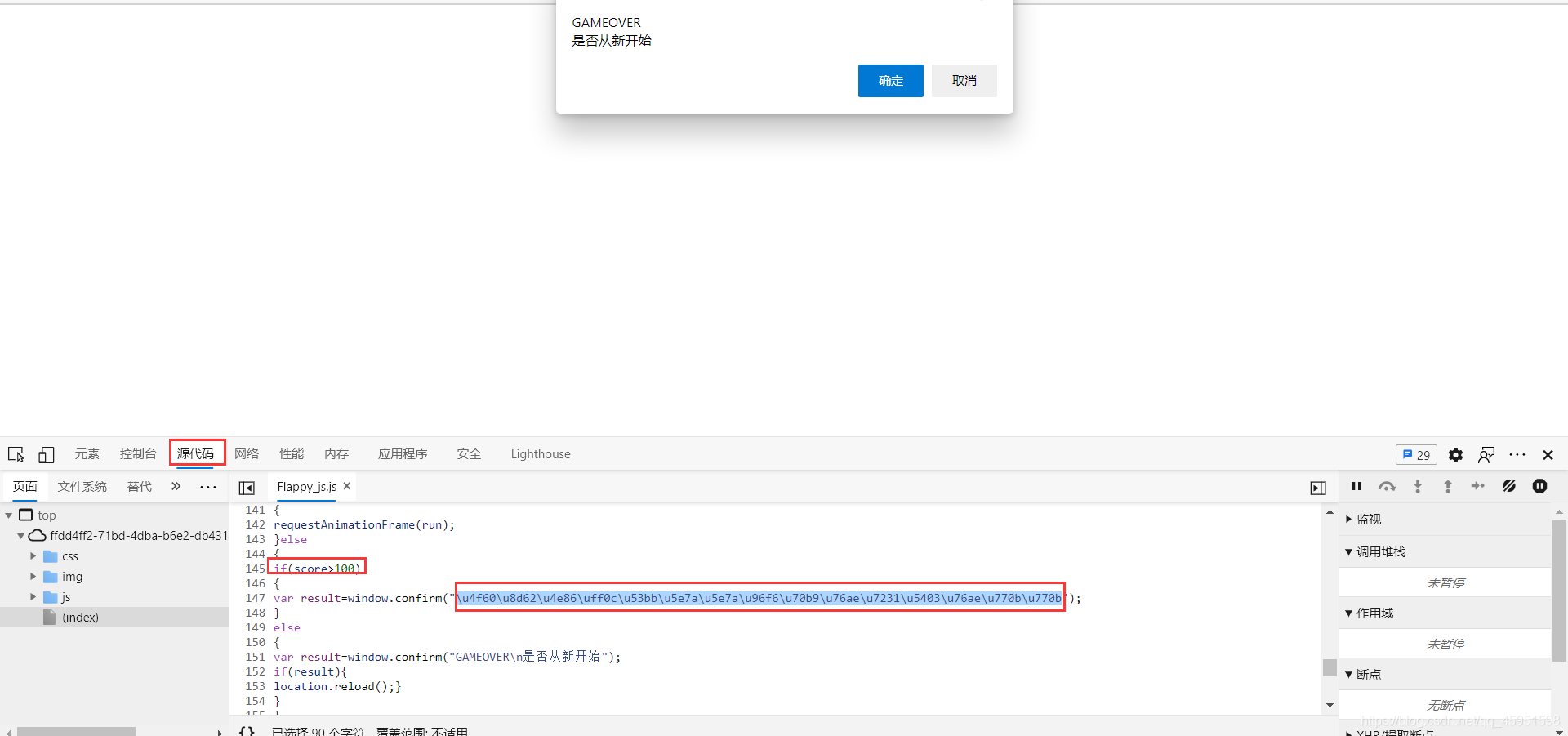Collapse the ffdd4ff2 domain node

click(x=20, y=536)
